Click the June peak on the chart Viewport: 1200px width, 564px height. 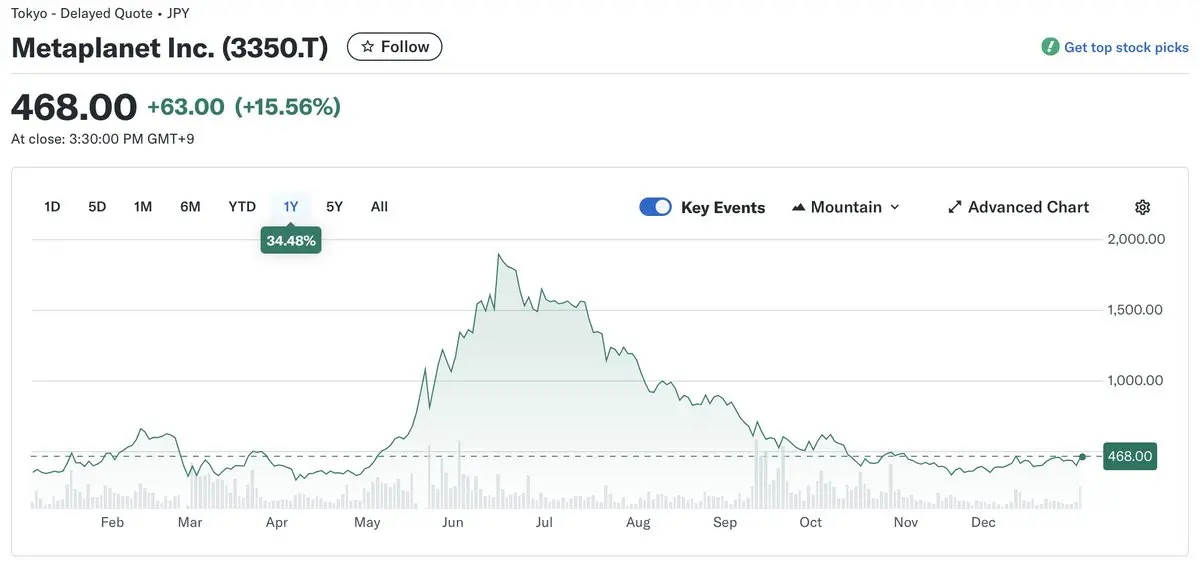pos(498,255)
